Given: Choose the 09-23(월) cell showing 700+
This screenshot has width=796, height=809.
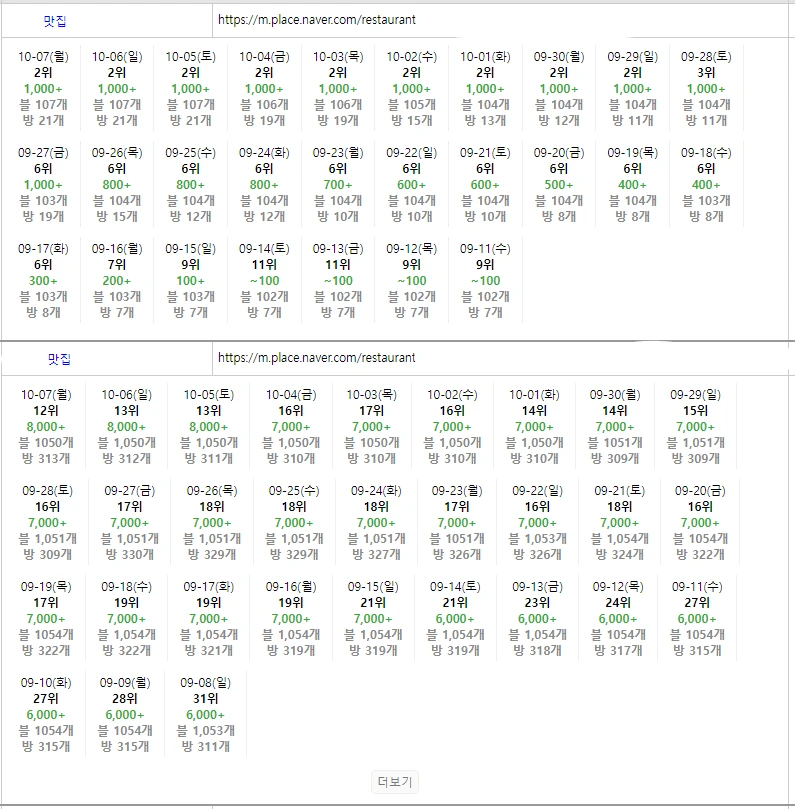Looking at the screenshot, I should click(x=338, y=185).
